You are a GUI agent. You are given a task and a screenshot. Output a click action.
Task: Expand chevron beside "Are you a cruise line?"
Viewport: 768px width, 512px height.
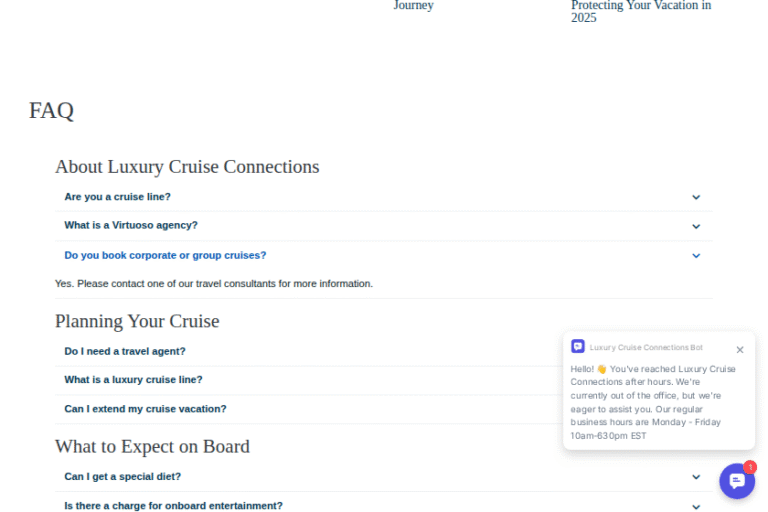coord(696,198)
